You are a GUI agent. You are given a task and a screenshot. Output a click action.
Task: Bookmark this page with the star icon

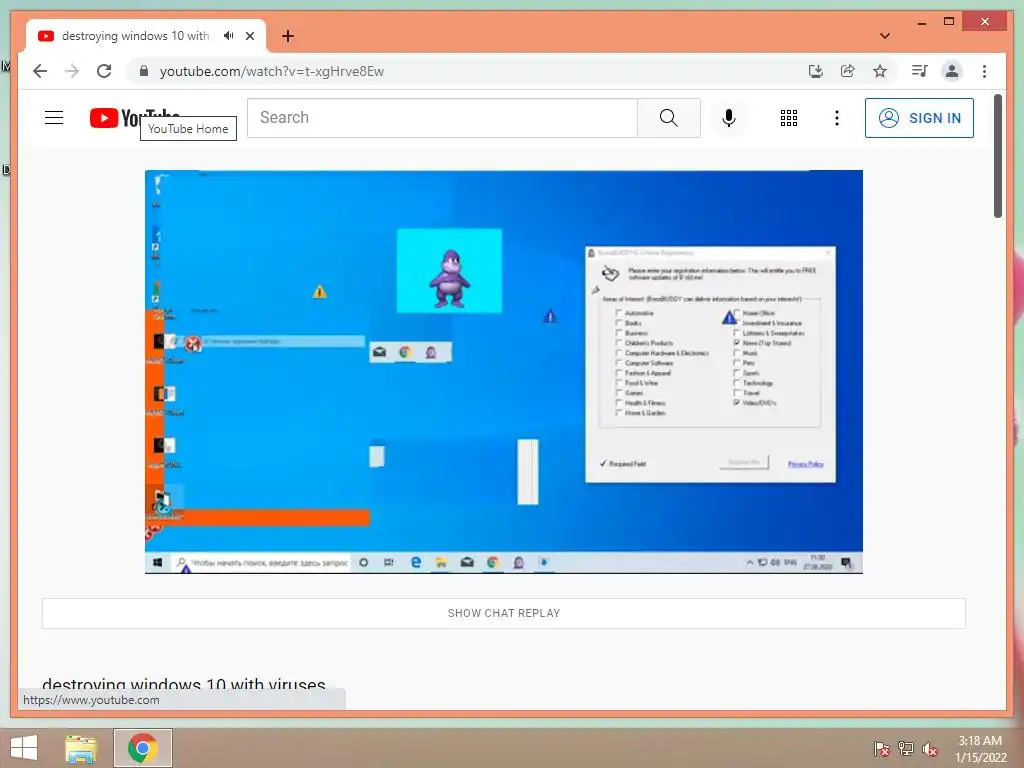click(880, 71)
